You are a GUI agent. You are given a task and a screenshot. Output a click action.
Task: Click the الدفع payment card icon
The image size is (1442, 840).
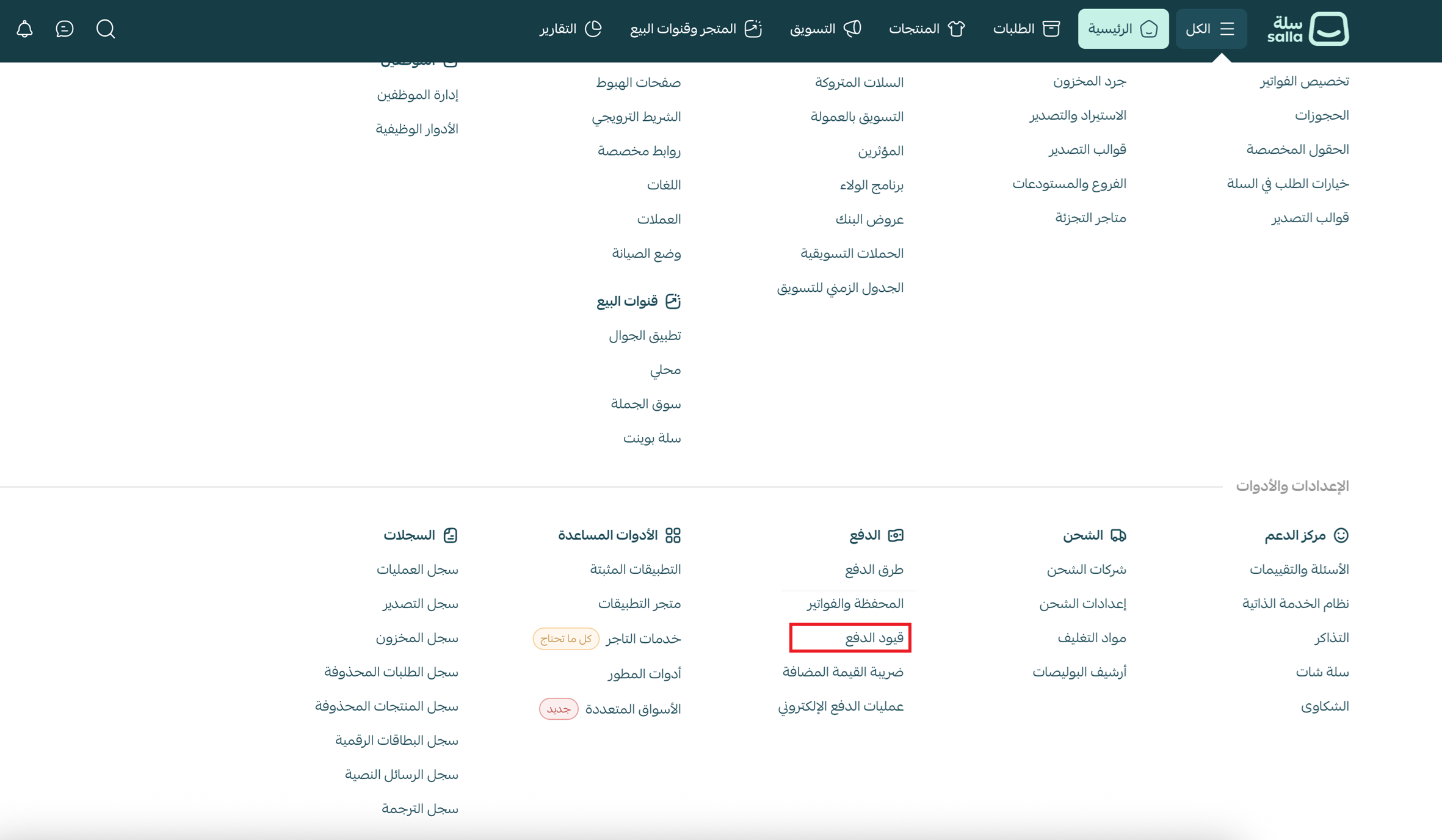(896, 534)
